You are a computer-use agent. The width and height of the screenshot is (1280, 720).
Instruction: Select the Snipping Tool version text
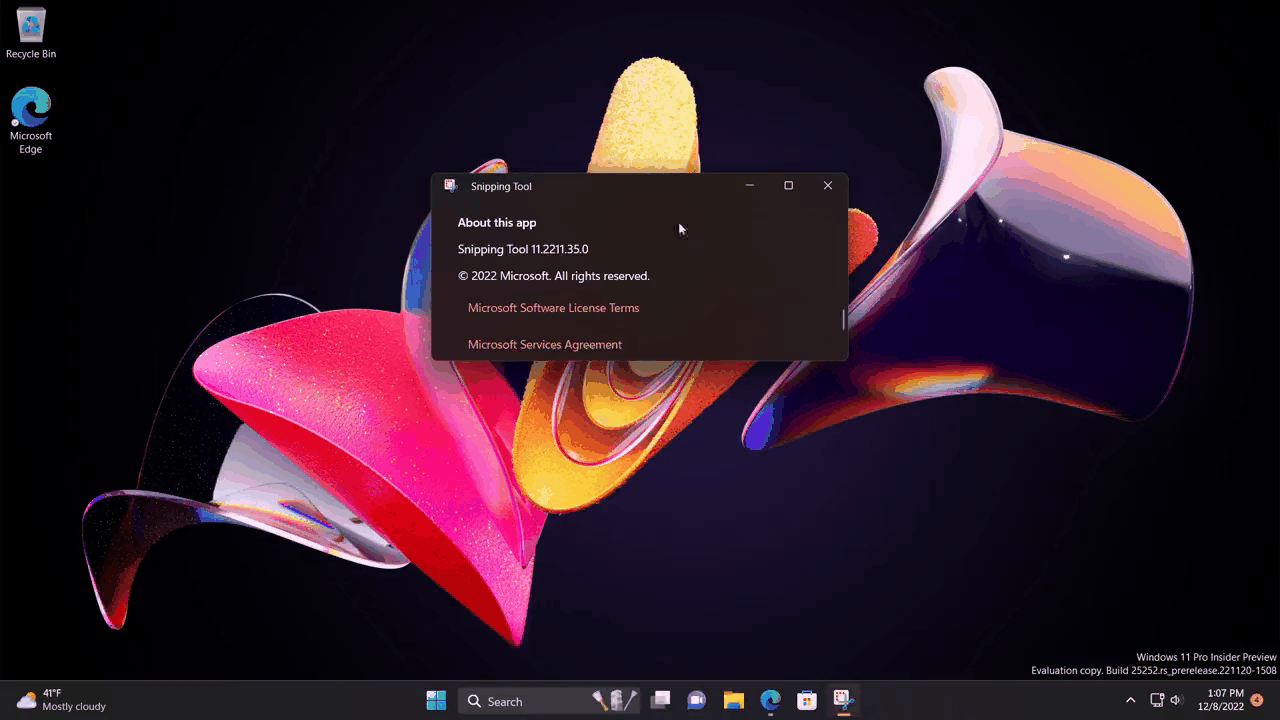click(523, 249)
